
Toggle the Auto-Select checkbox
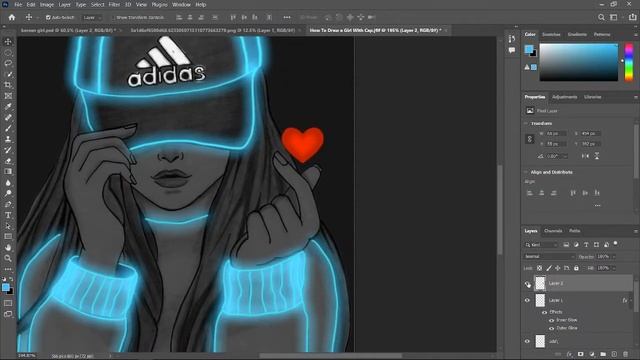point(48,18)
